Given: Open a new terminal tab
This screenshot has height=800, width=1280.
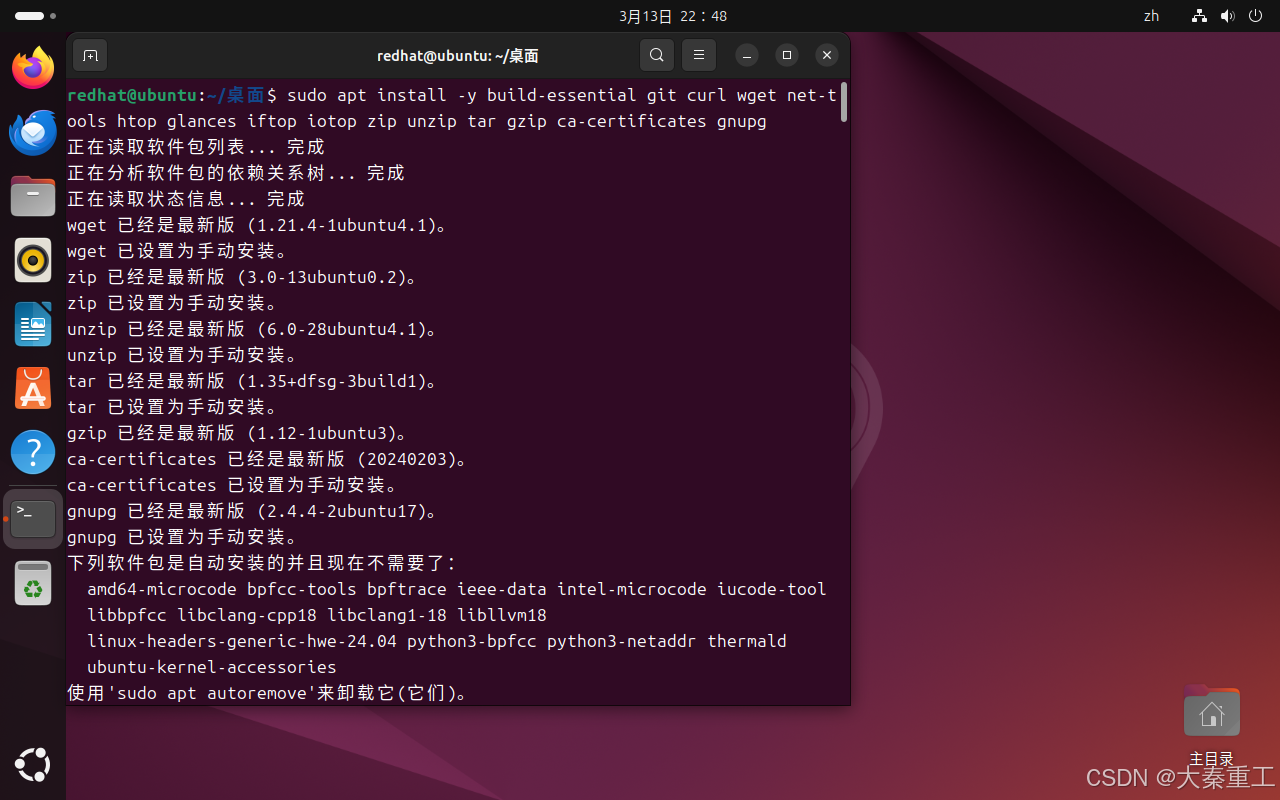Looking at the screenshot, I should (x=90, y=55).
